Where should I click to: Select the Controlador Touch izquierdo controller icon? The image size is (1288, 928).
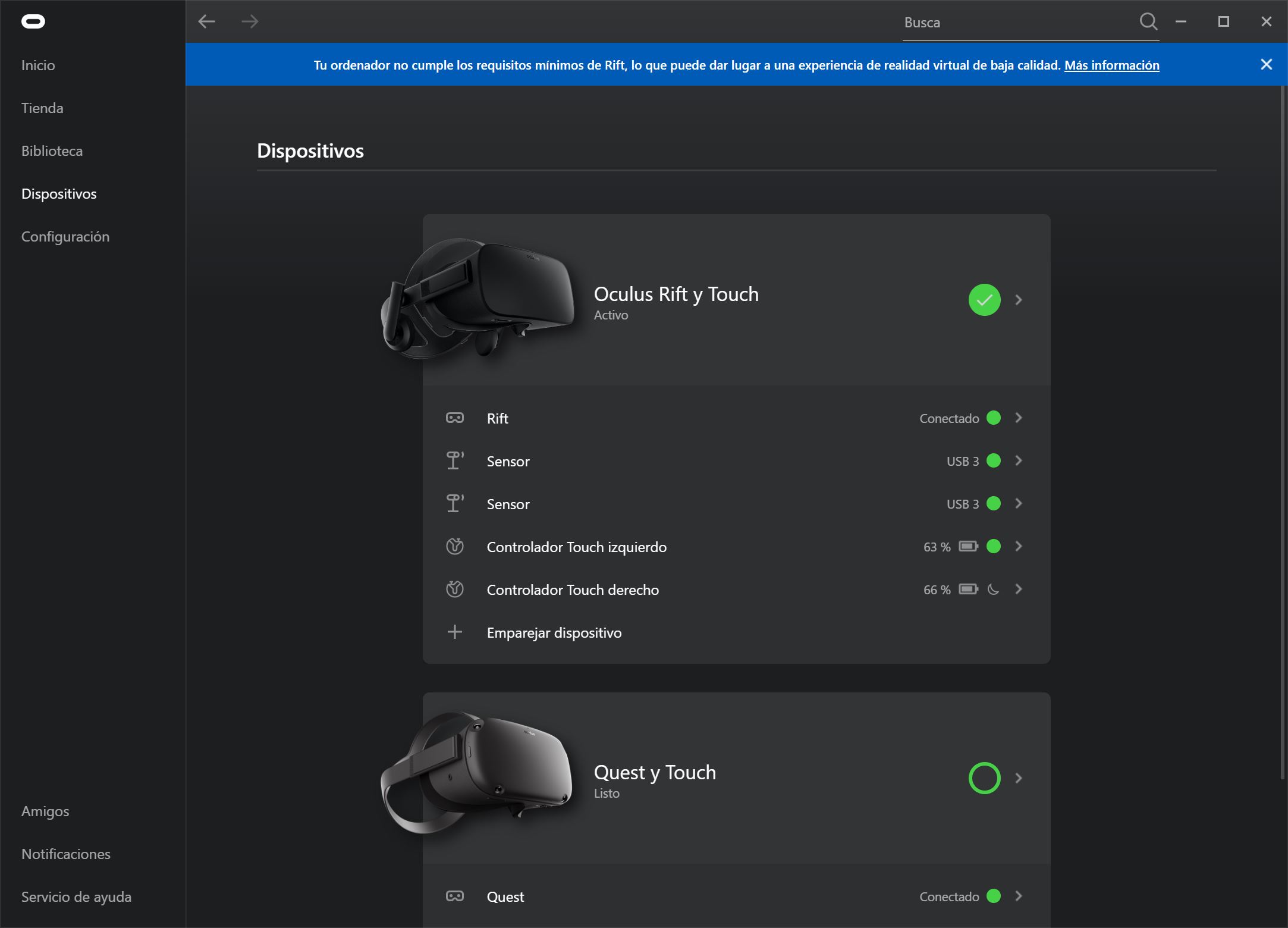click(455, 546)
